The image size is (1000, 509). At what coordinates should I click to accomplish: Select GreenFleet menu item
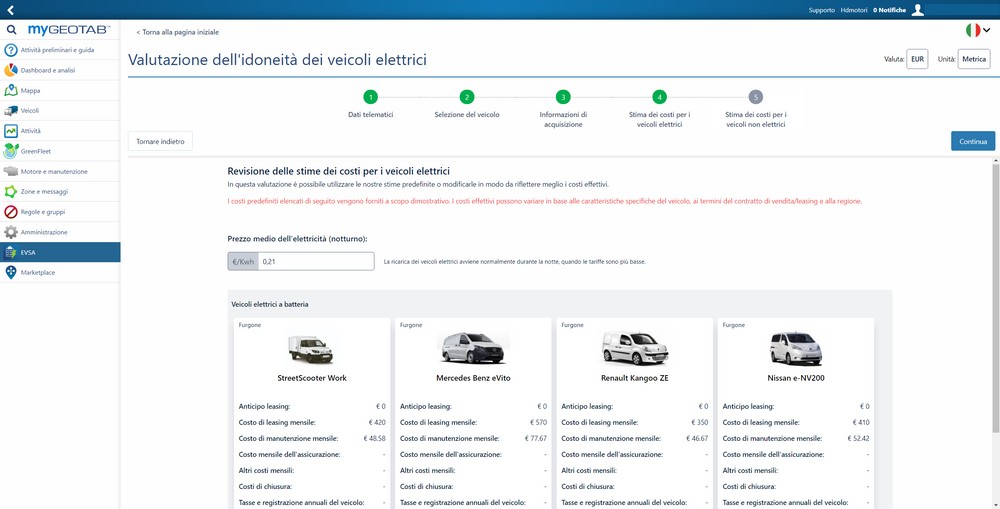[x=60, y=151]
